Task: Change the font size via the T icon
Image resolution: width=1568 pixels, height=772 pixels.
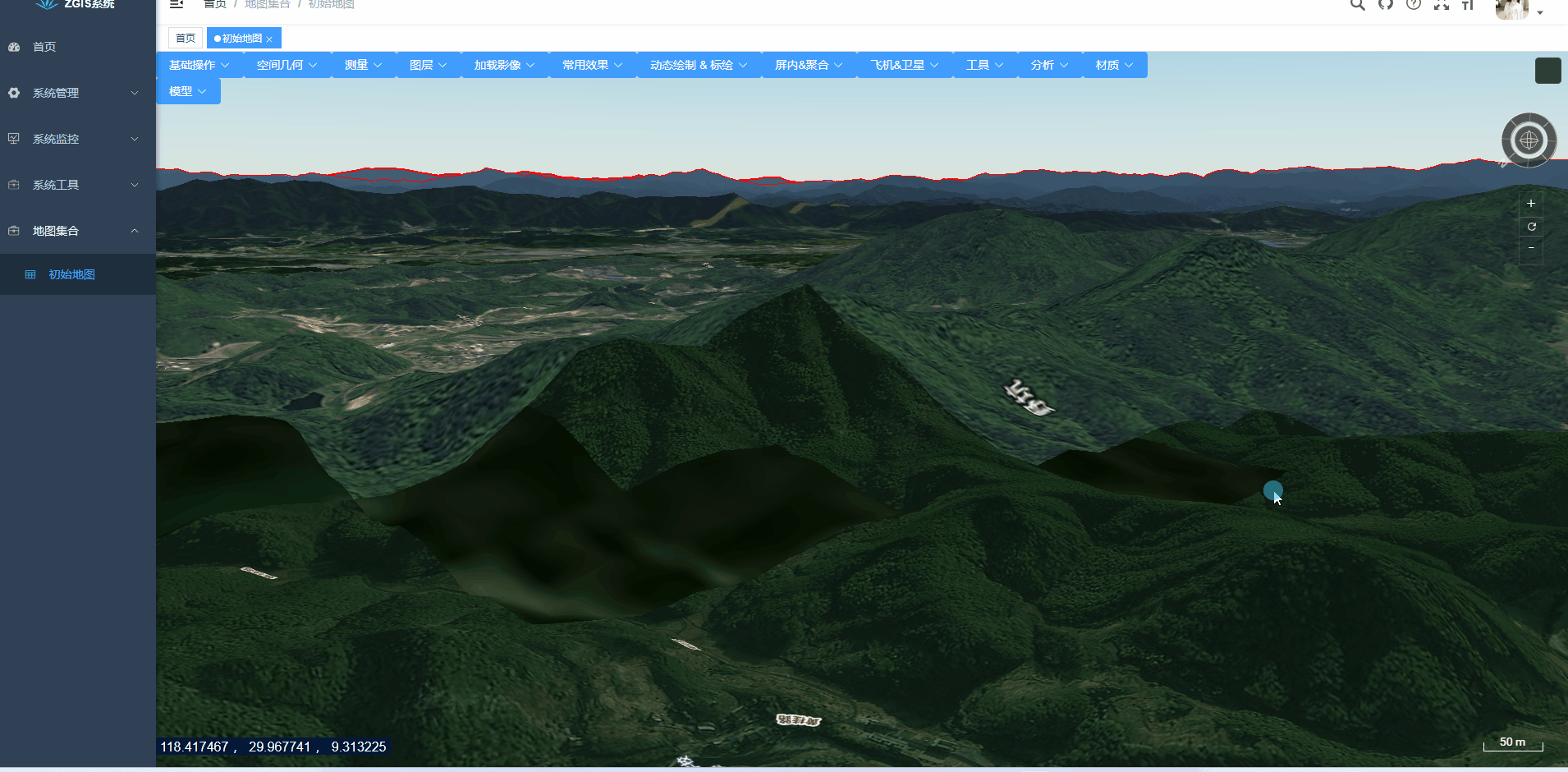Action: click(1469, 4)
